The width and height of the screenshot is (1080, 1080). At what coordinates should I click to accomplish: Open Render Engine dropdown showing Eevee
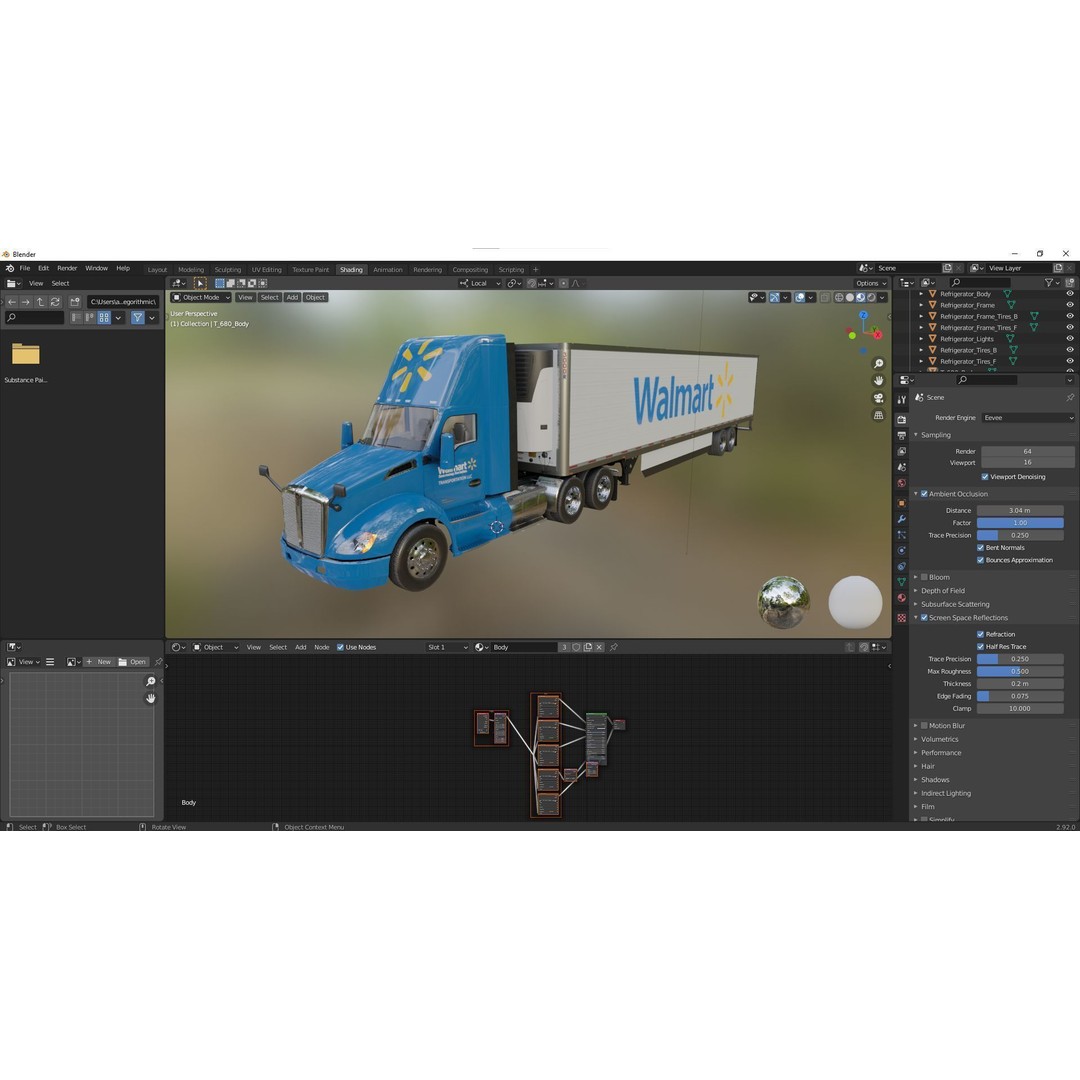[1028, 417]
